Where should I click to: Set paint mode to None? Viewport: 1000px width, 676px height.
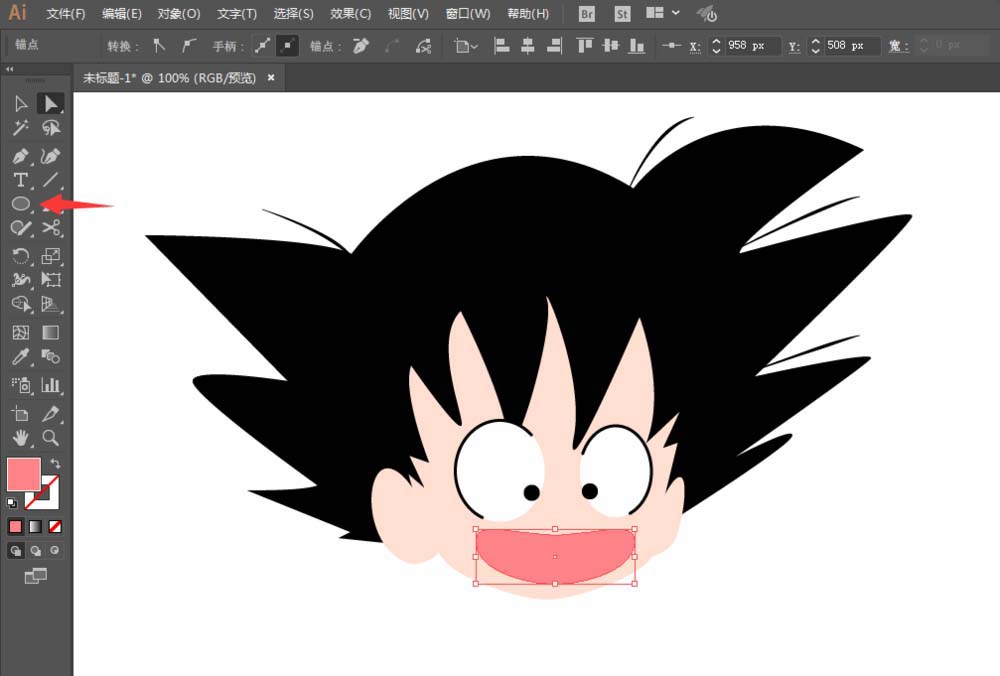[x=55, y=526]
